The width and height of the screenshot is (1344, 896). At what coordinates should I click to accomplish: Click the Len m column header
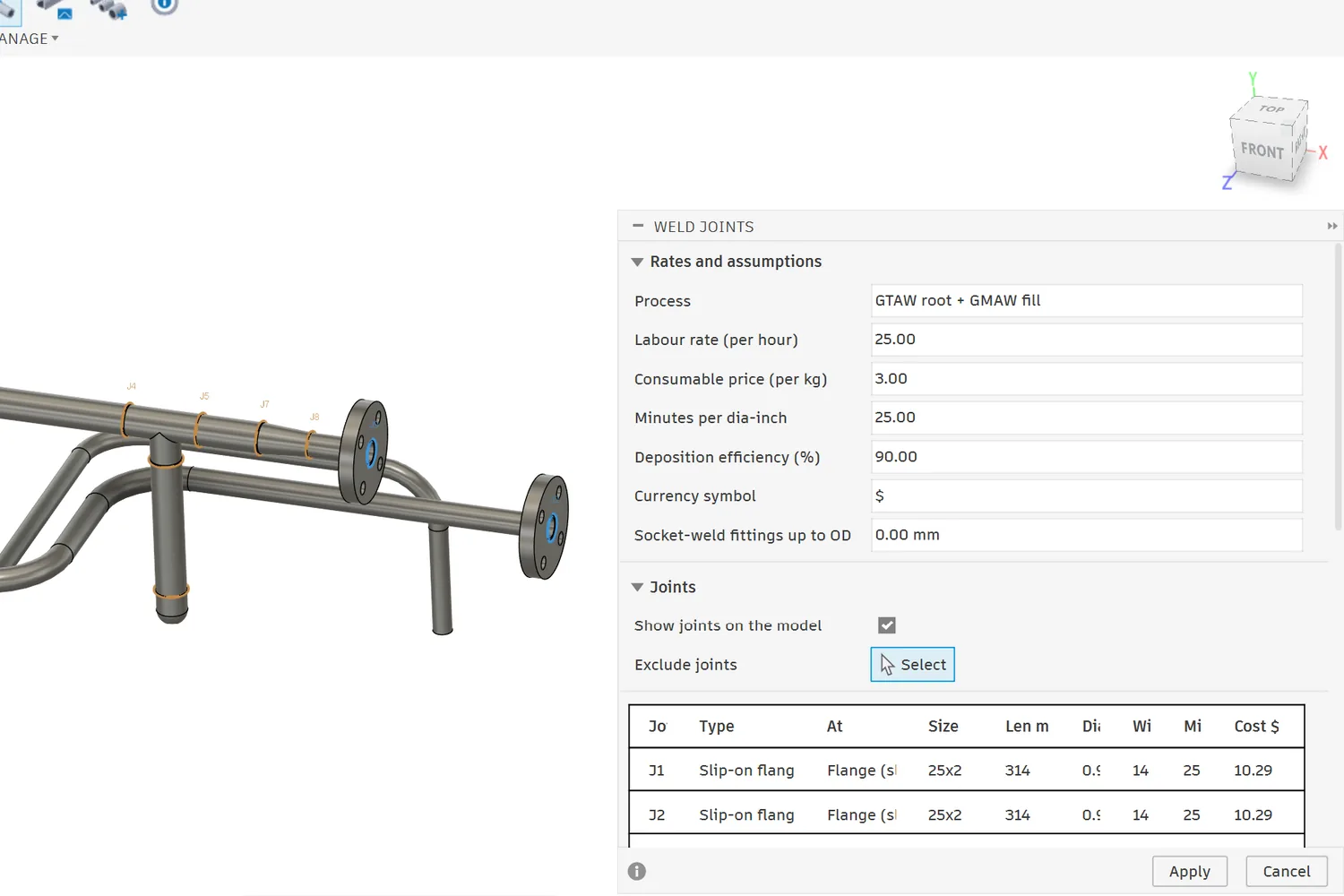pos(1027,726)
